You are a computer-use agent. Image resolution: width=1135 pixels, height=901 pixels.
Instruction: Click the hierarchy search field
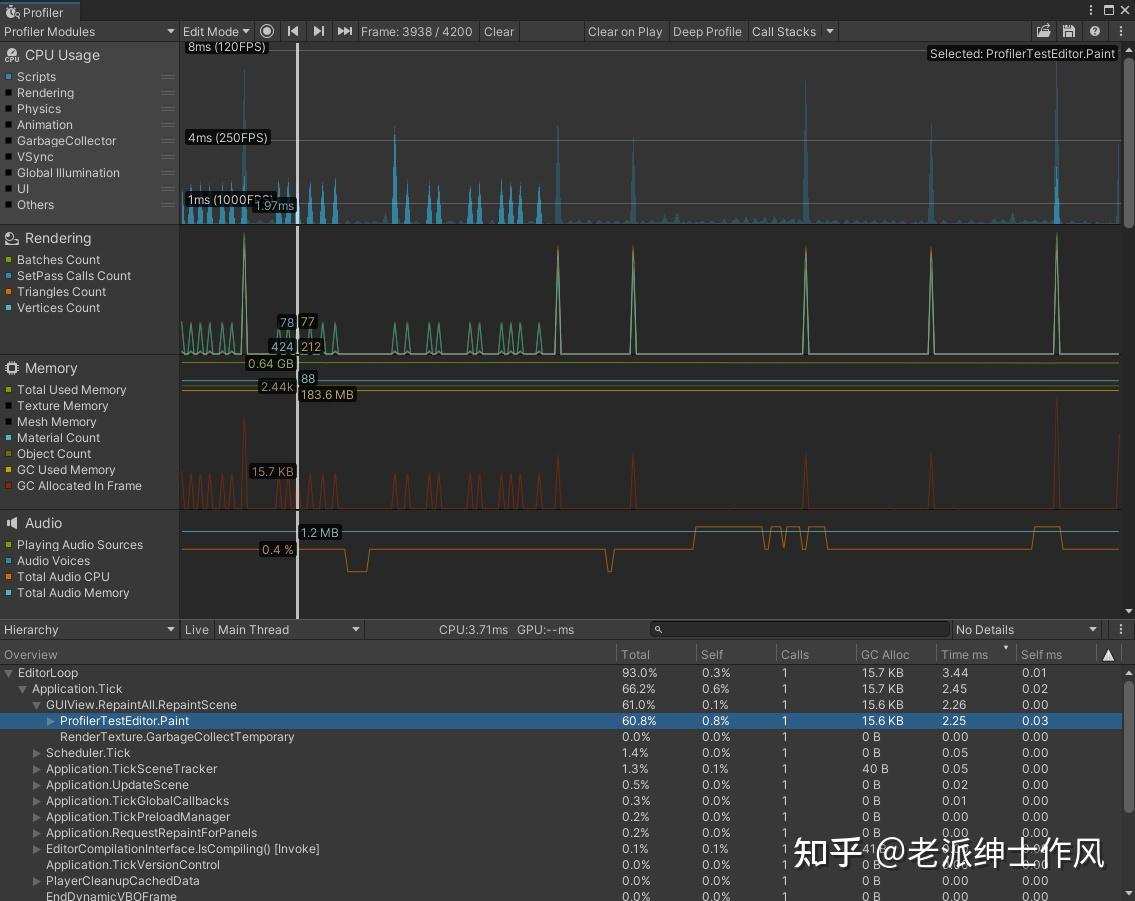(x=800, y=629)
